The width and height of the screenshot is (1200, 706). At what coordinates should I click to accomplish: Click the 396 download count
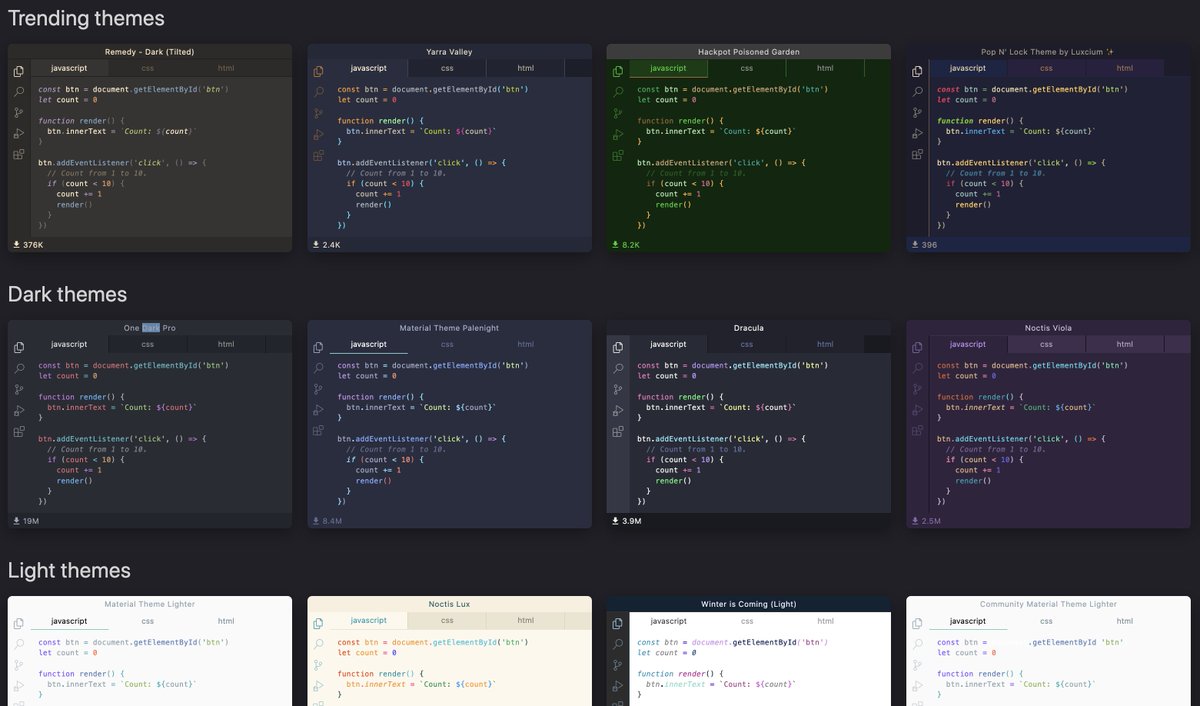click(x=929, y=245)
